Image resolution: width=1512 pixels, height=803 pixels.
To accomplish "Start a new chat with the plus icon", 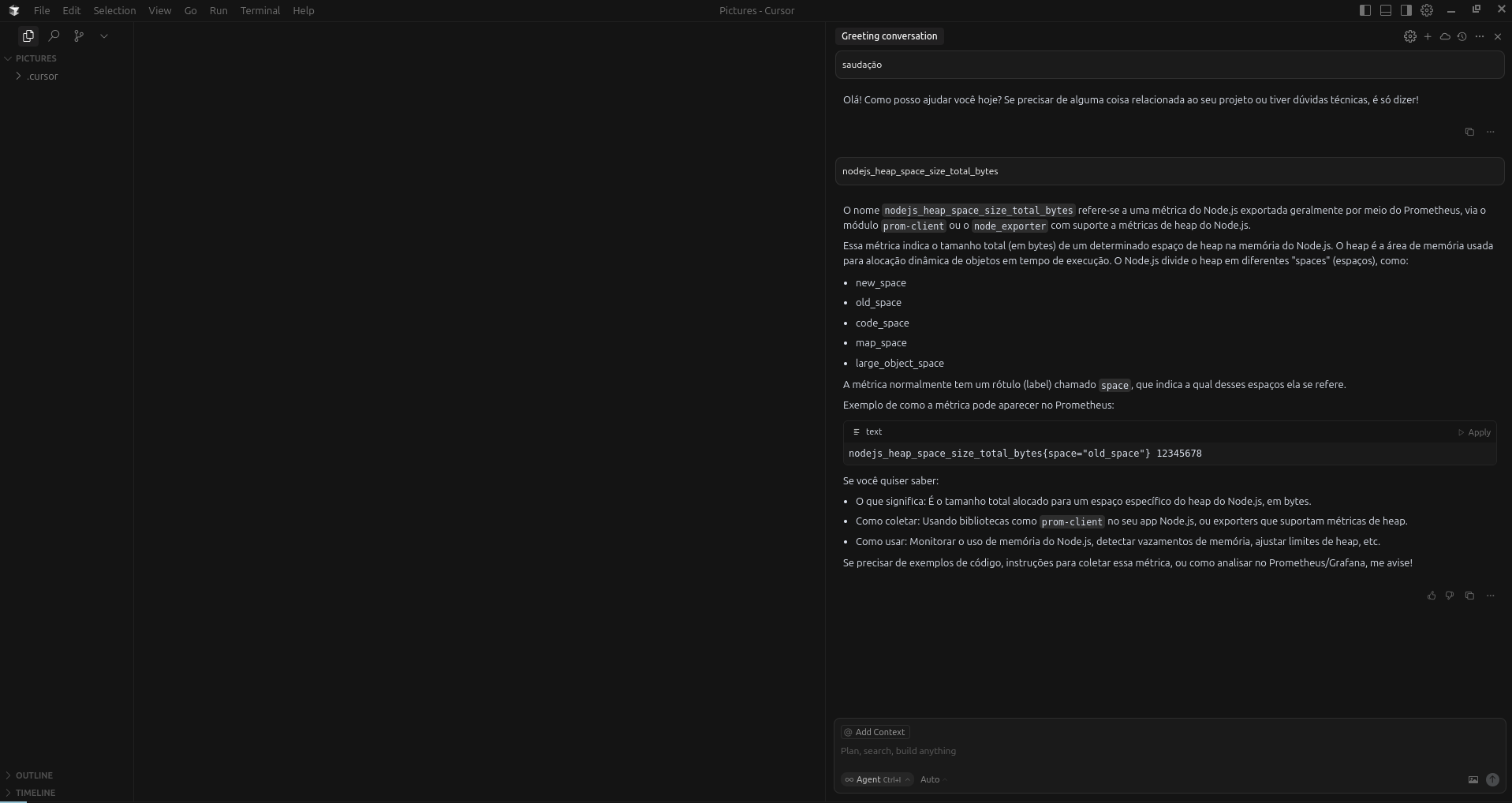I will pos(1428,36).
